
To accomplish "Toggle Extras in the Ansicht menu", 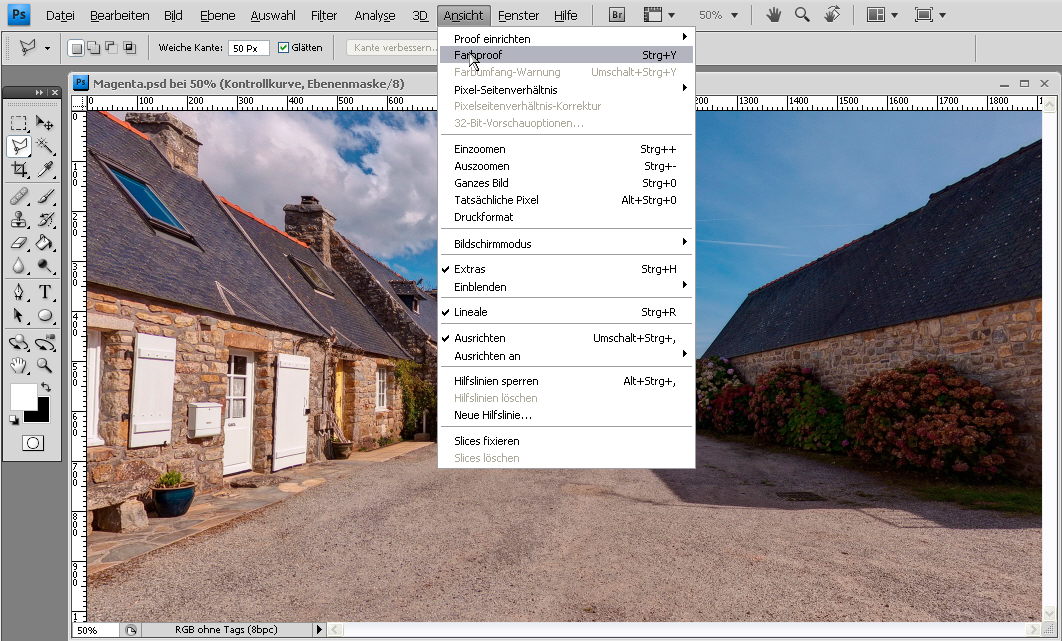I will click(469, 269).
